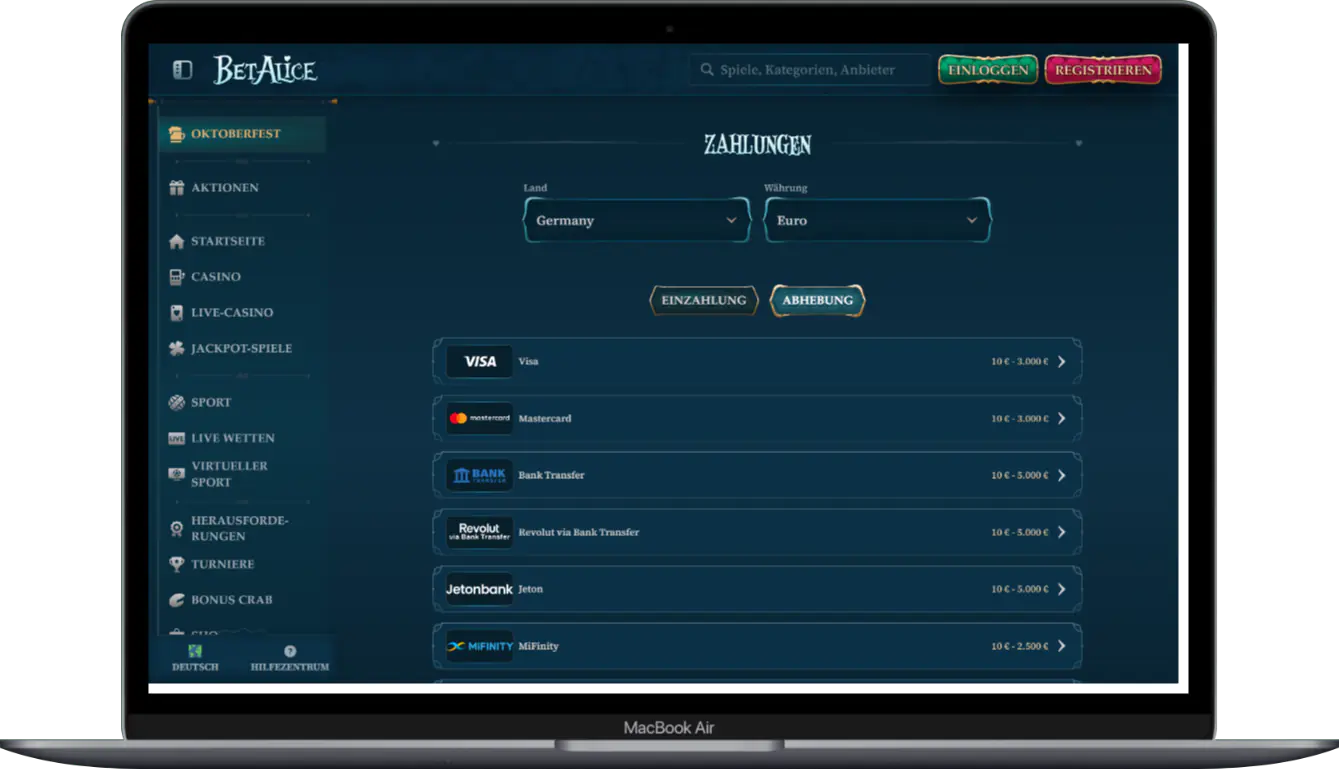Open the Land dropdown showing Germany
The width and height of the screenshot is (1339, 769).
637,220
